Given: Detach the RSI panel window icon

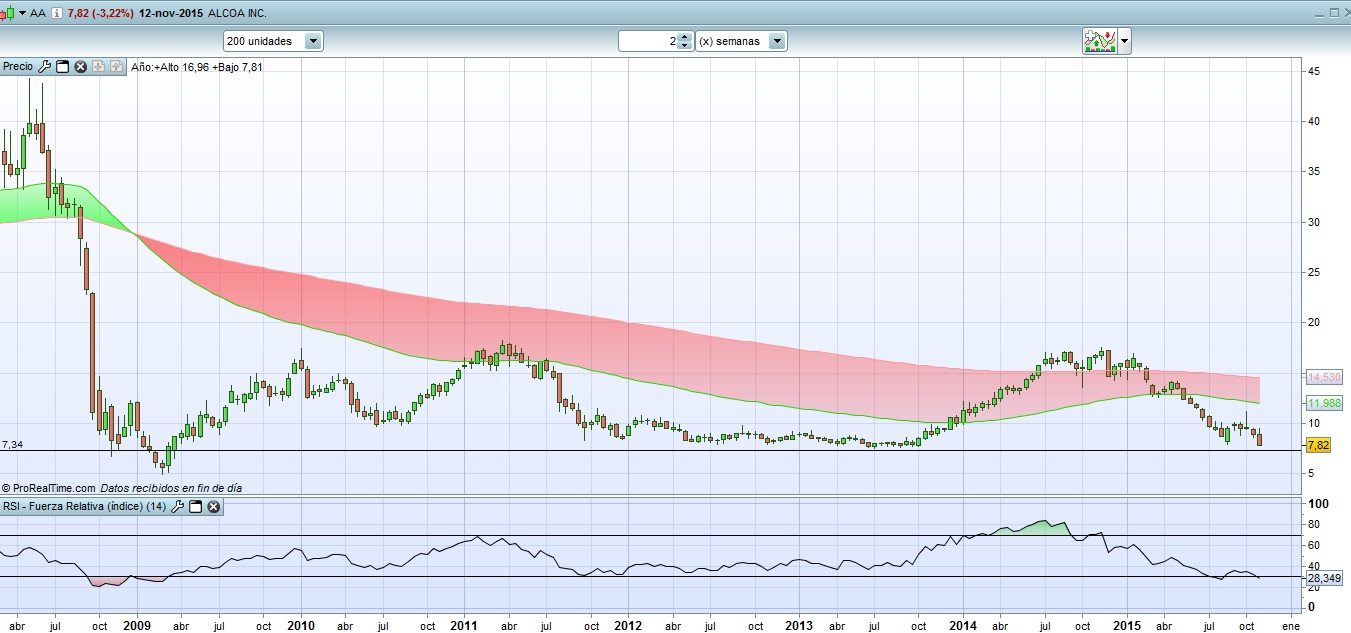Looking at the screenshot, I should point(196,507).
